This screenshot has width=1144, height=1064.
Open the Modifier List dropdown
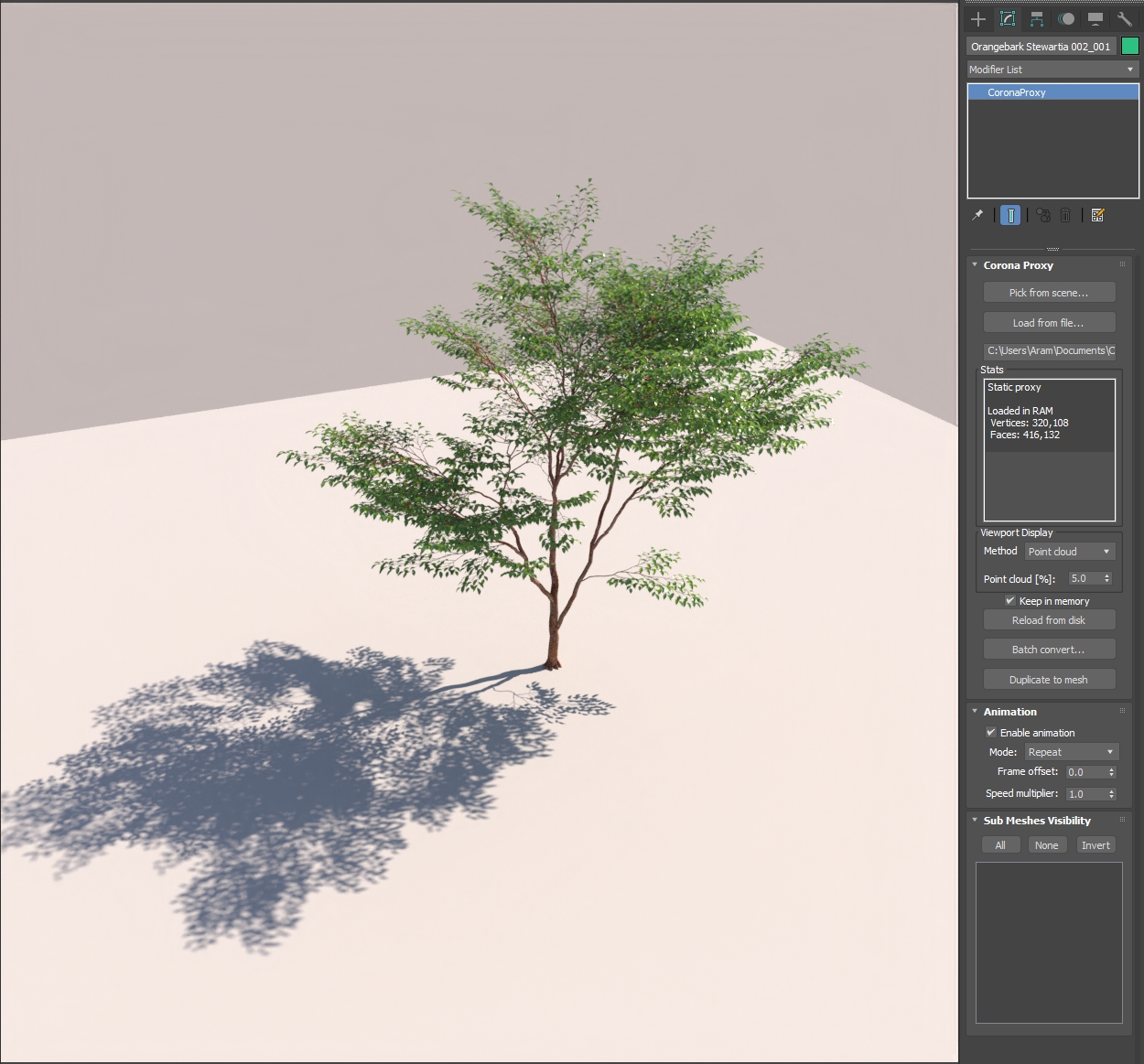coord(1052,70)
